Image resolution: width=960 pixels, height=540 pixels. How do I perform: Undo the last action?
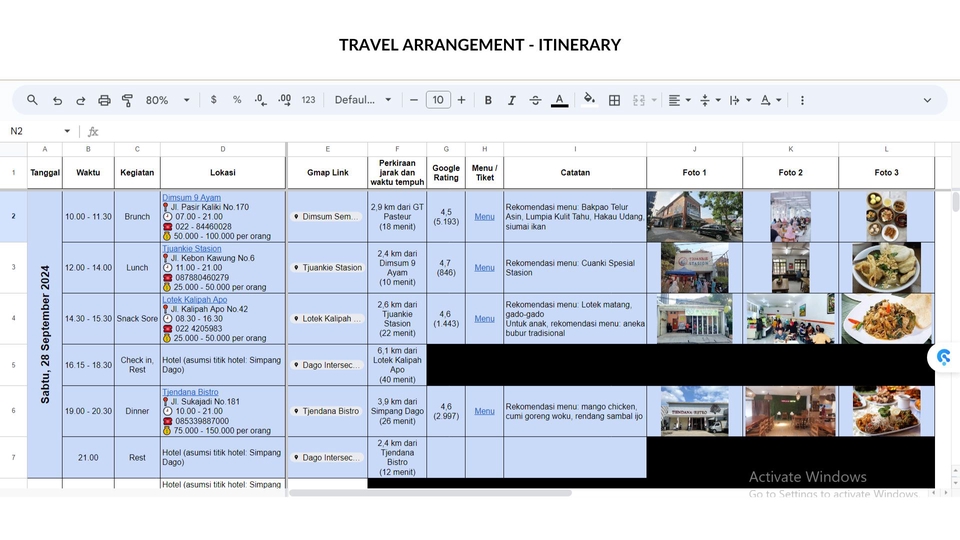(57, 100)
